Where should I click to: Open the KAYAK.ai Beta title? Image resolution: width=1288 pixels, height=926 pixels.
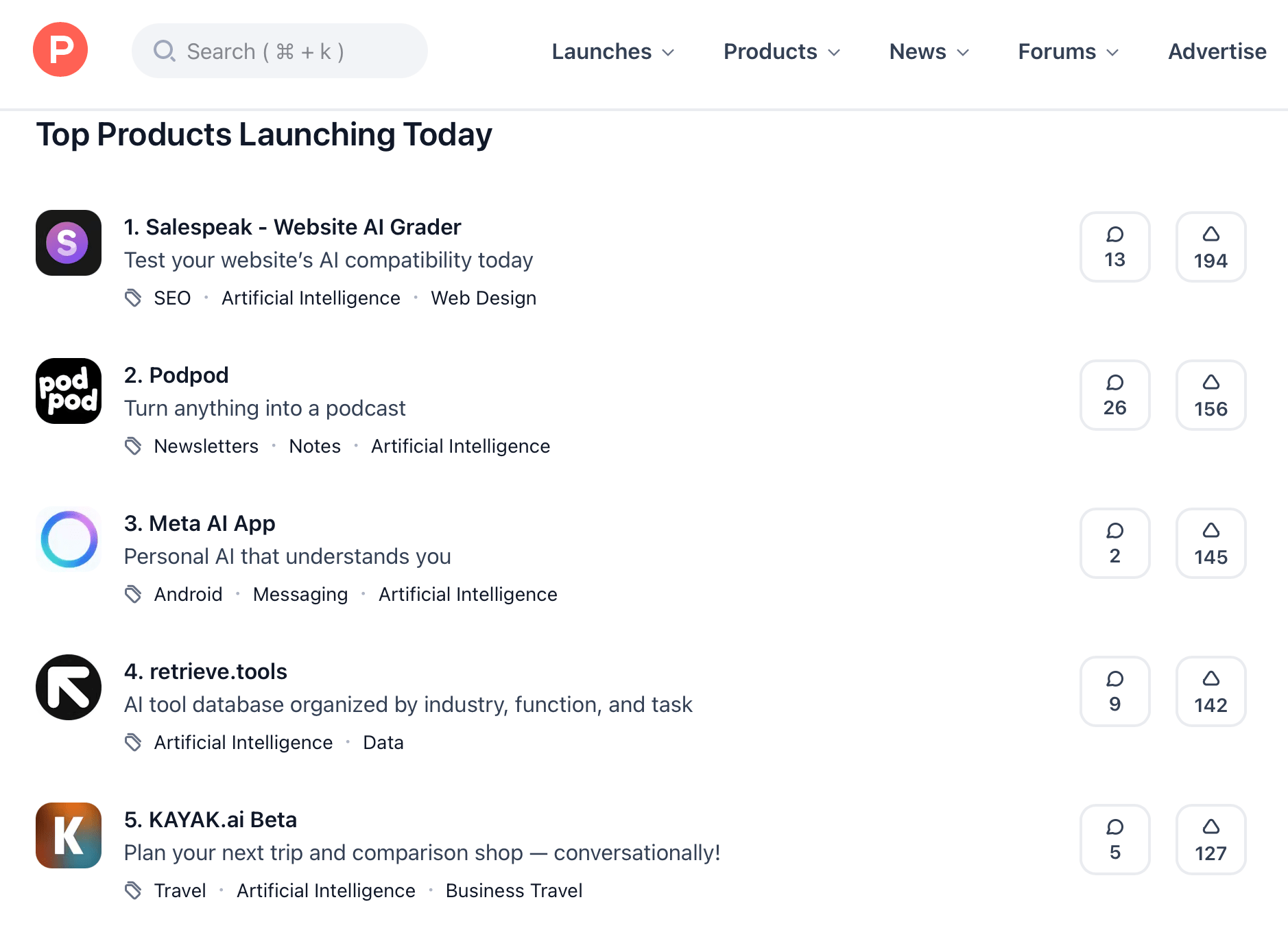pos(211,820)
